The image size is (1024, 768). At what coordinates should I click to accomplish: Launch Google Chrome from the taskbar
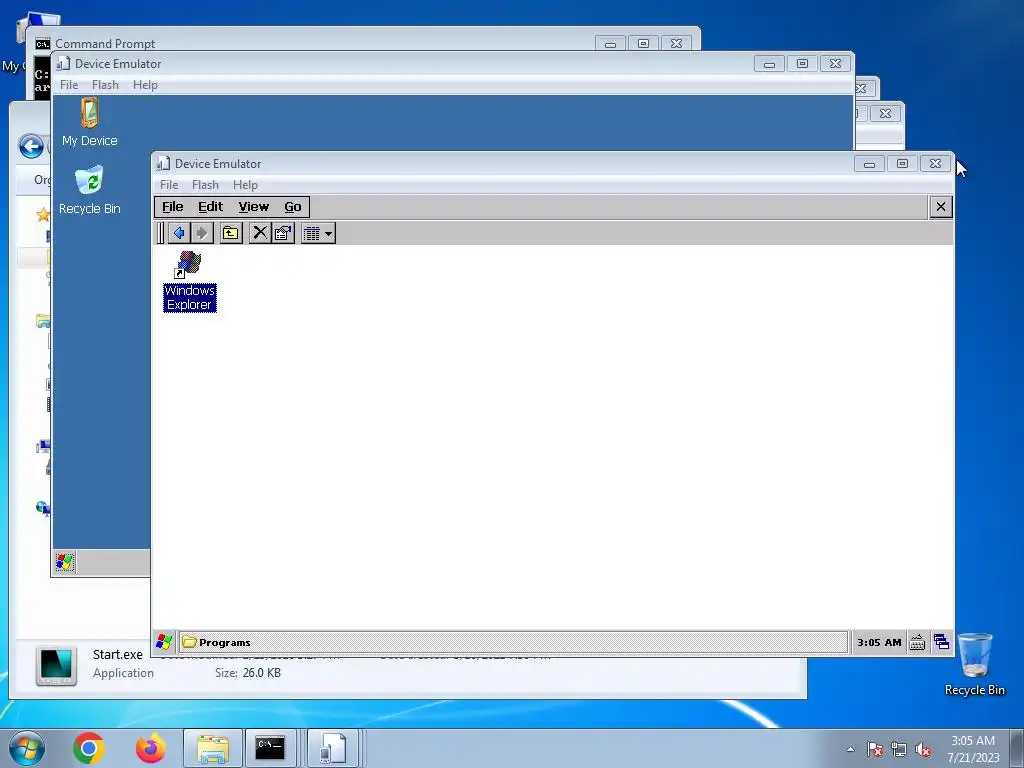[x=89, y=748]
